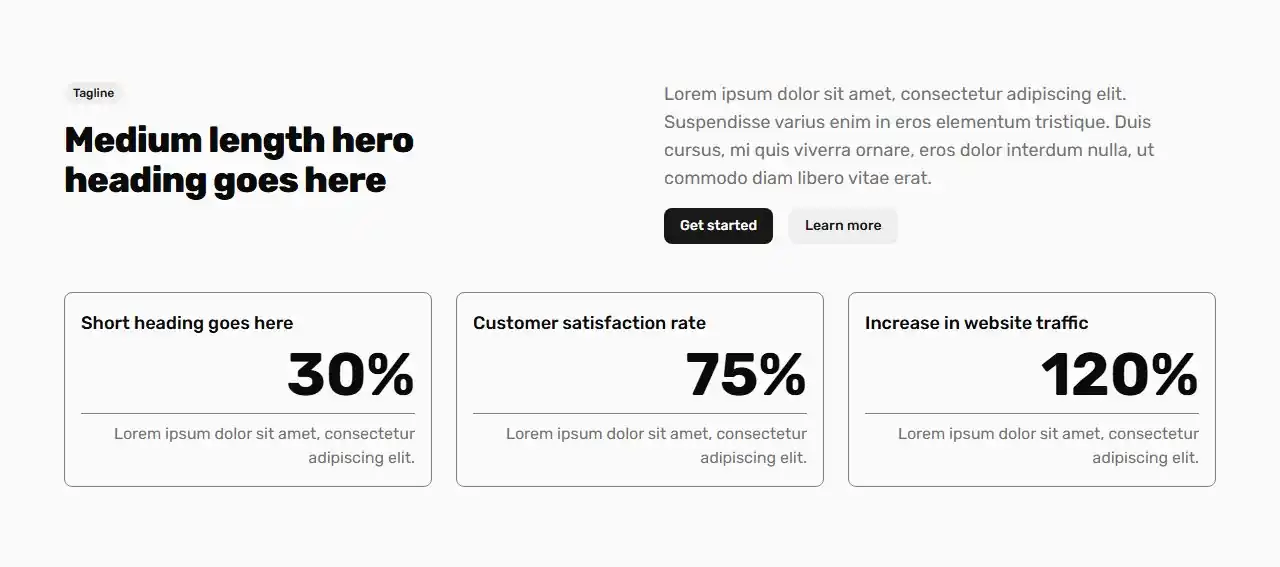
Task: Click the Medium length hero heading
Action: click(239, 160)
